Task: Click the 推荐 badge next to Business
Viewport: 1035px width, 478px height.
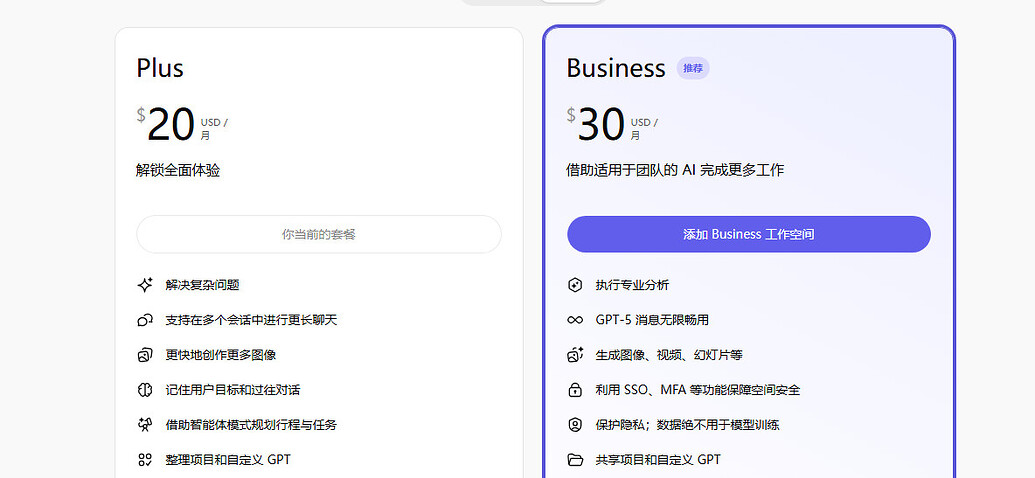Action: coord(693,68)
